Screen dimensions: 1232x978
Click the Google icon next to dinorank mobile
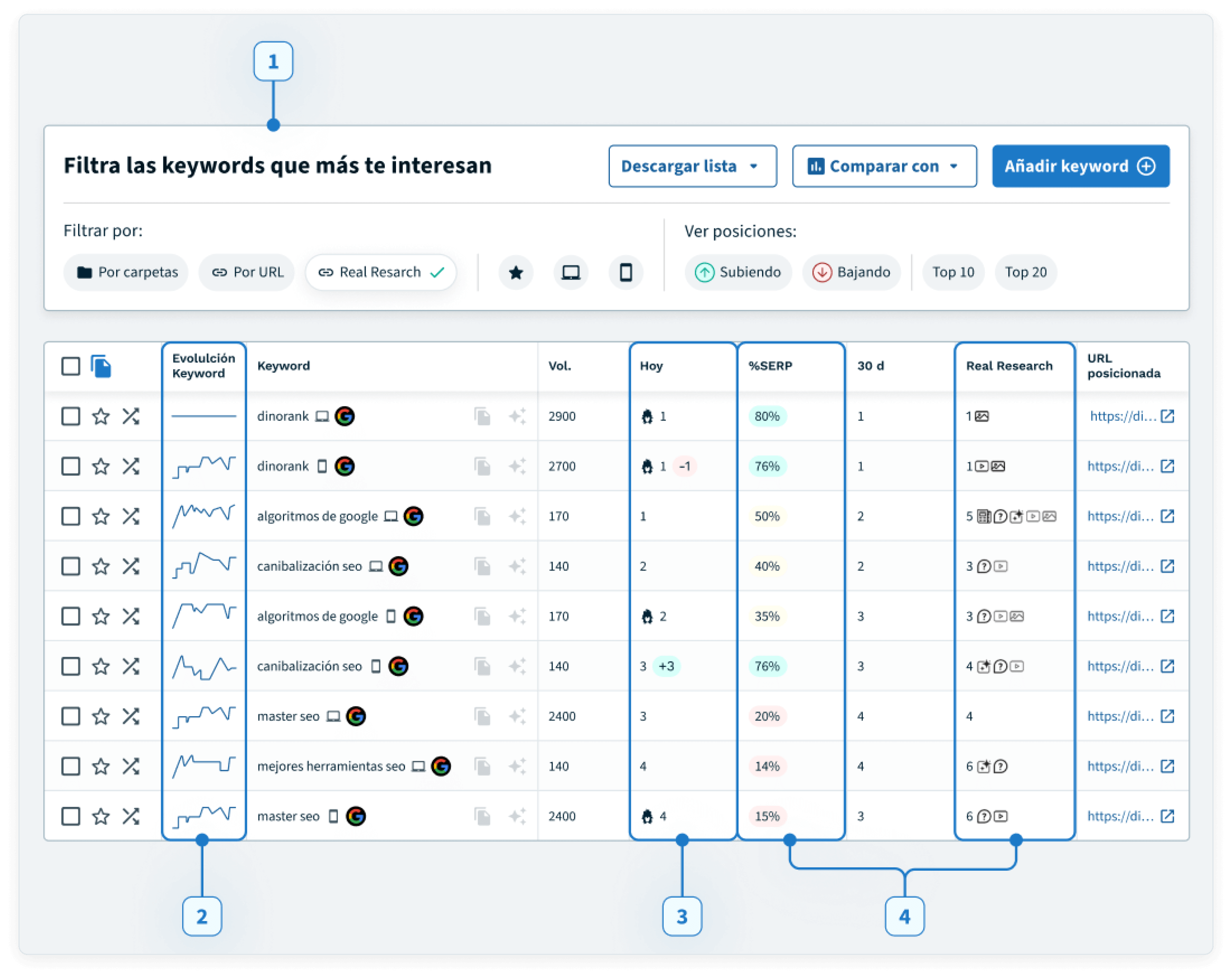345,466
